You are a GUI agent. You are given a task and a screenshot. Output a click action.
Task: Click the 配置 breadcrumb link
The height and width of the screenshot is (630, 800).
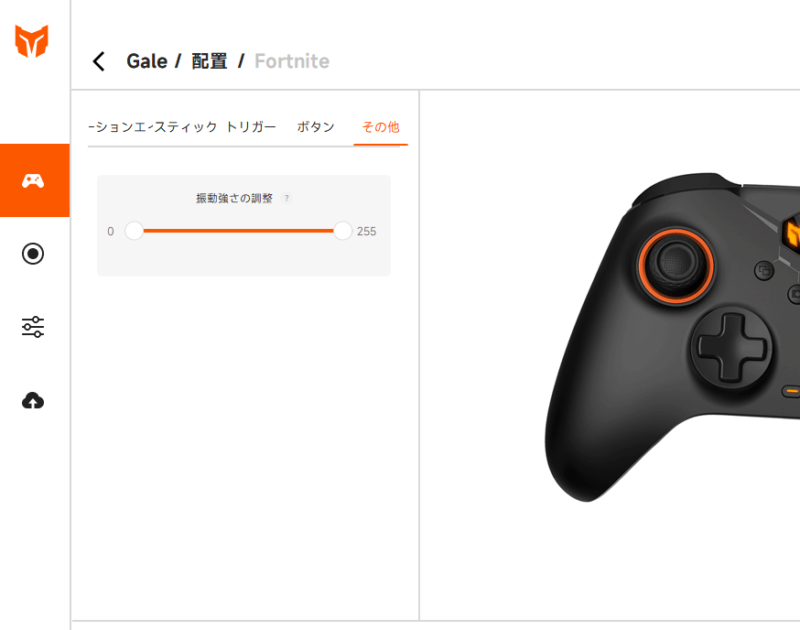(x=209, y=61)
